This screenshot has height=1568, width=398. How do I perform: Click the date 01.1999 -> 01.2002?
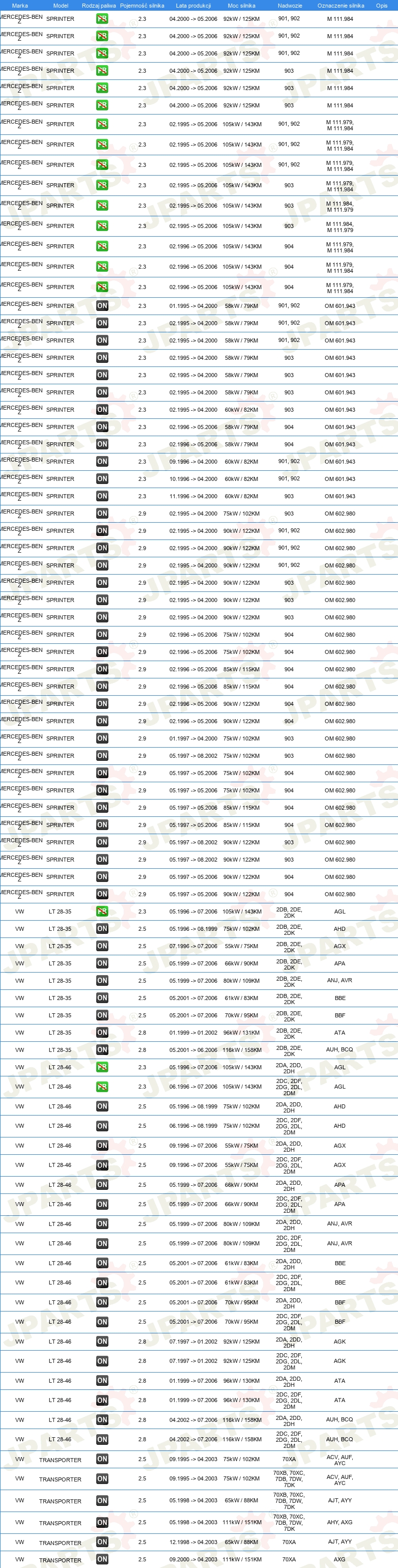click(193, 1033)
